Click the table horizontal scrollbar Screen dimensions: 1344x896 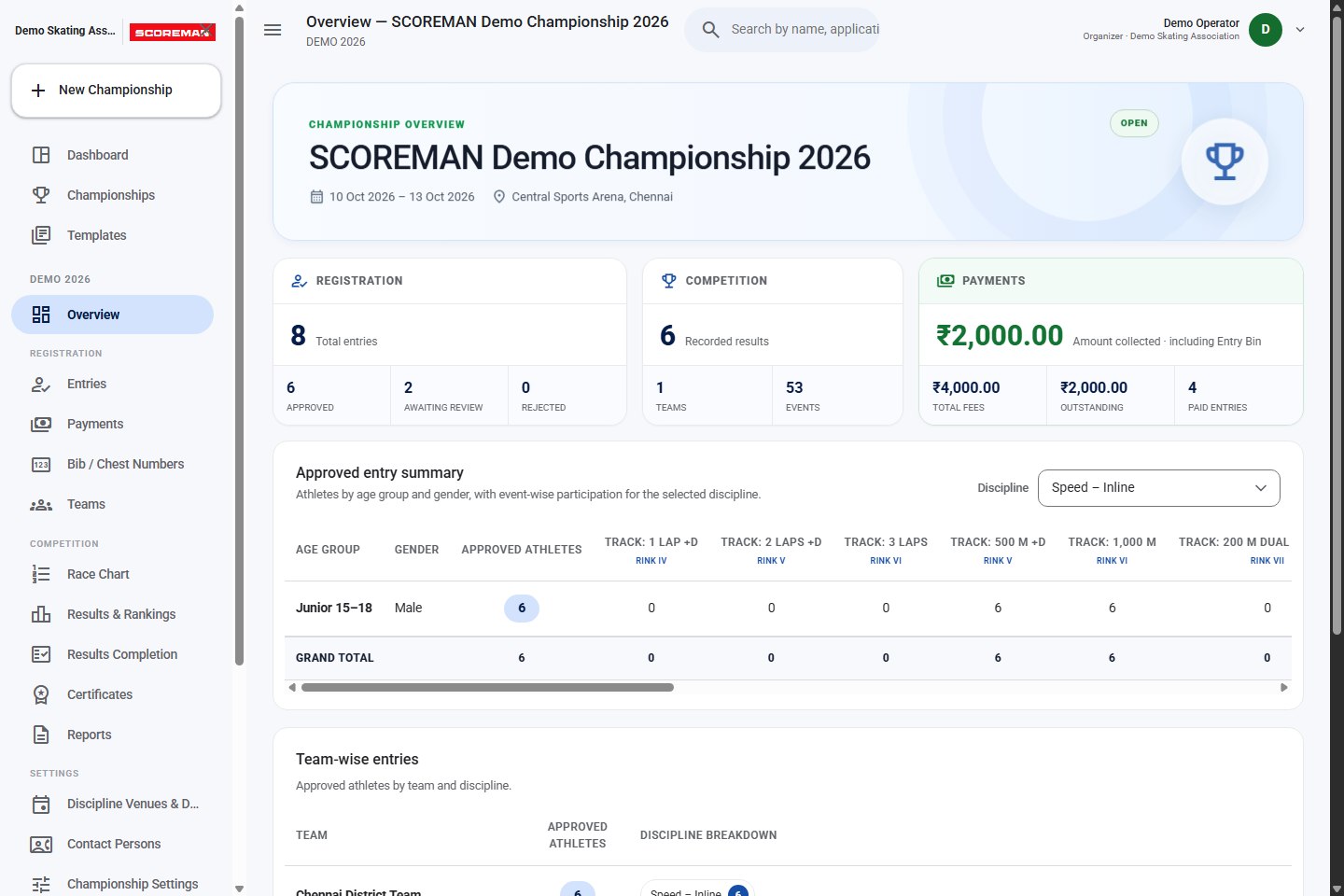click(x=487, y=687)
